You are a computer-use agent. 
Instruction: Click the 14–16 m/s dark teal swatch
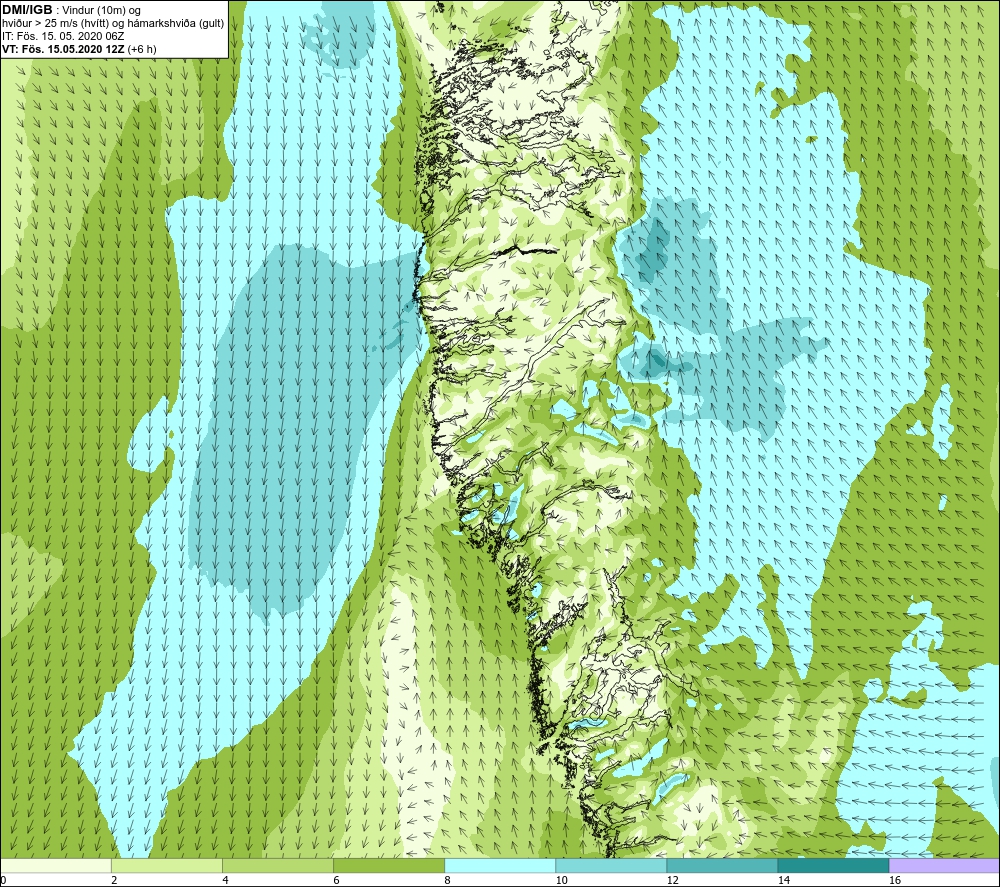833,865
